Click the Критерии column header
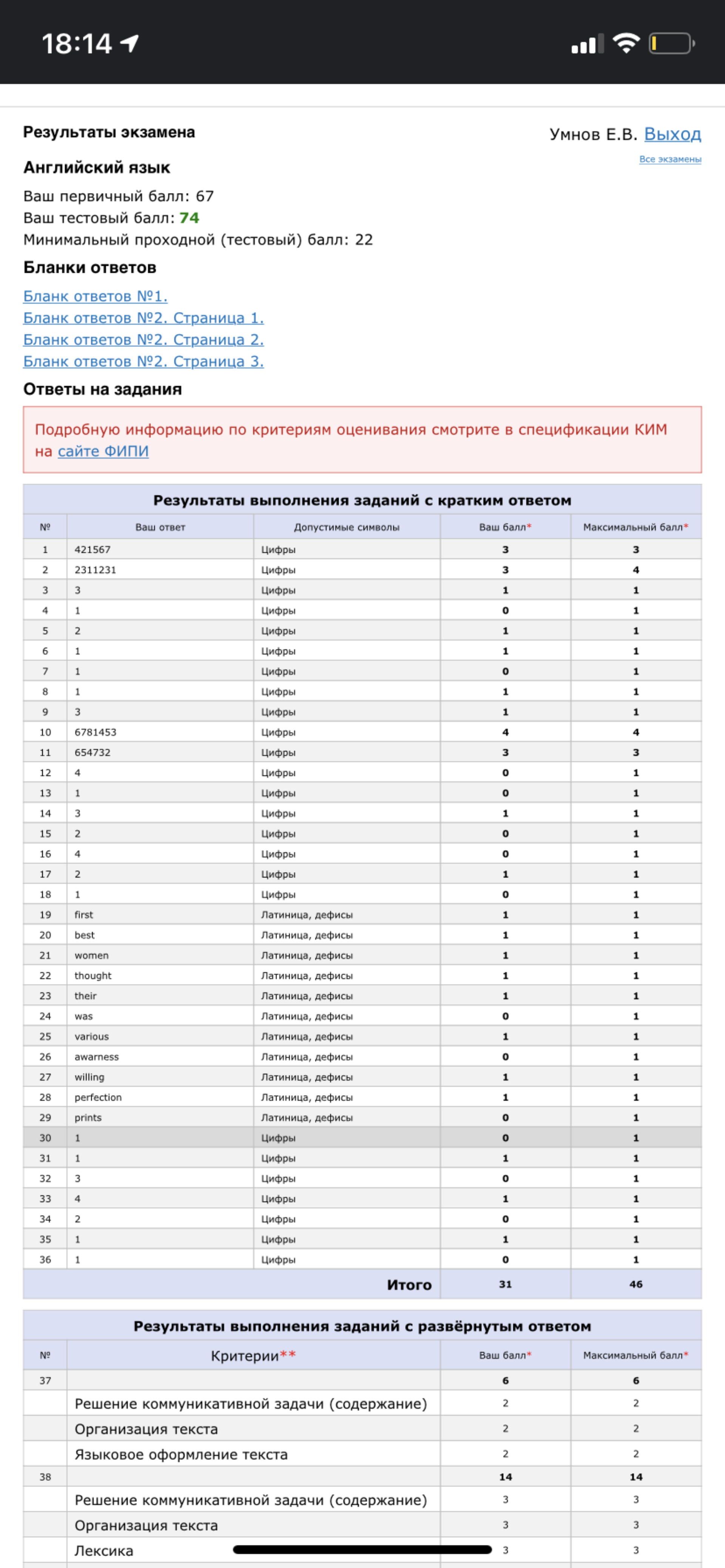This screenshot has width=725, height=1568. point(253,1356)
